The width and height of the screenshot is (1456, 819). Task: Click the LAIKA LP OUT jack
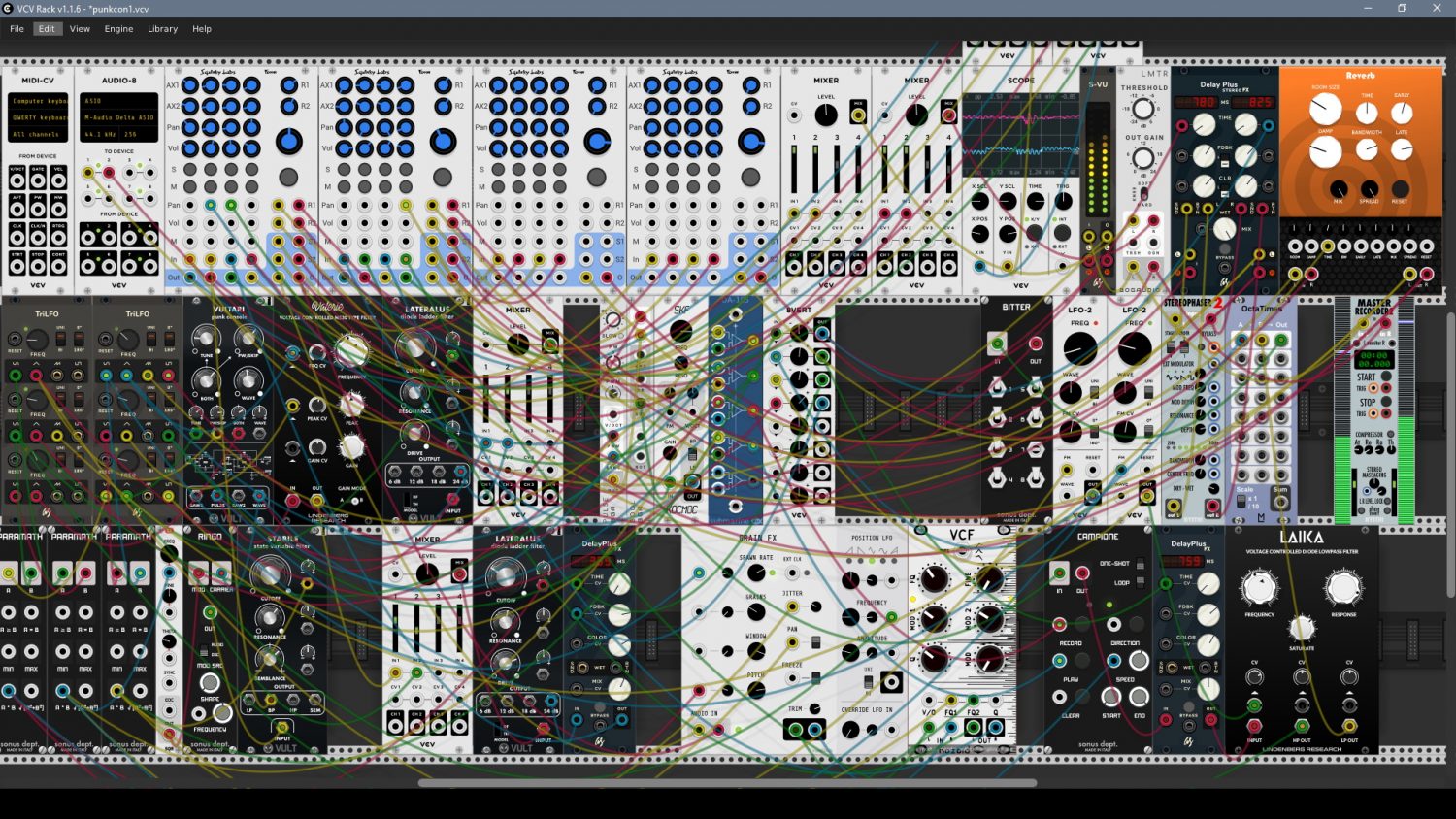(x=1349, y=726)
